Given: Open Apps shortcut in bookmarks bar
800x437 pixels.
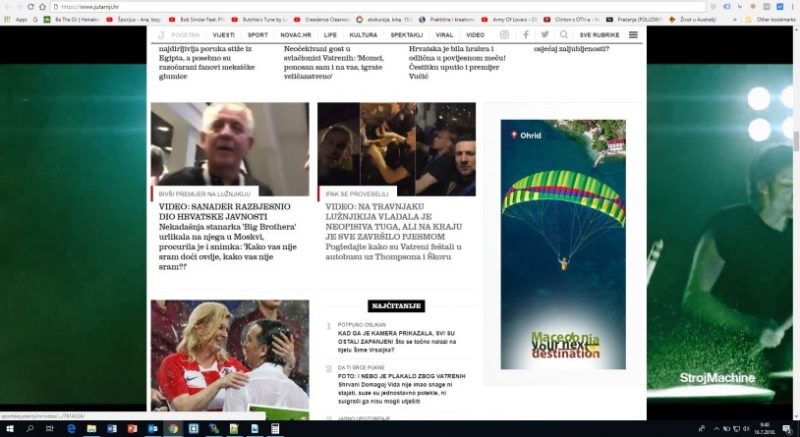Looking at the screenshot, I should pyautogui.click(x=16, y=19).
